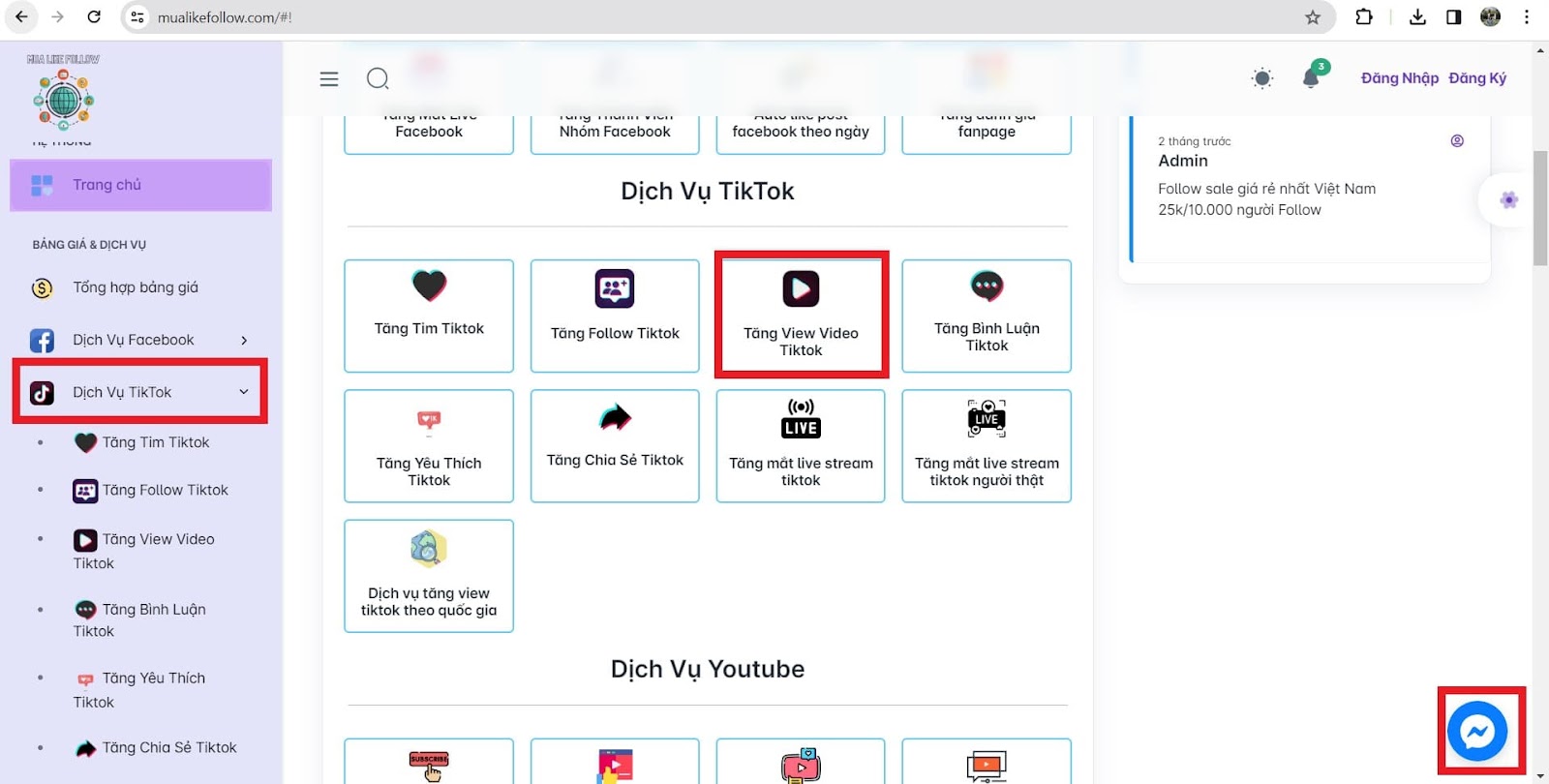Click the third Youtube service card icon
1549x784 pixels.
pos(801,765)
